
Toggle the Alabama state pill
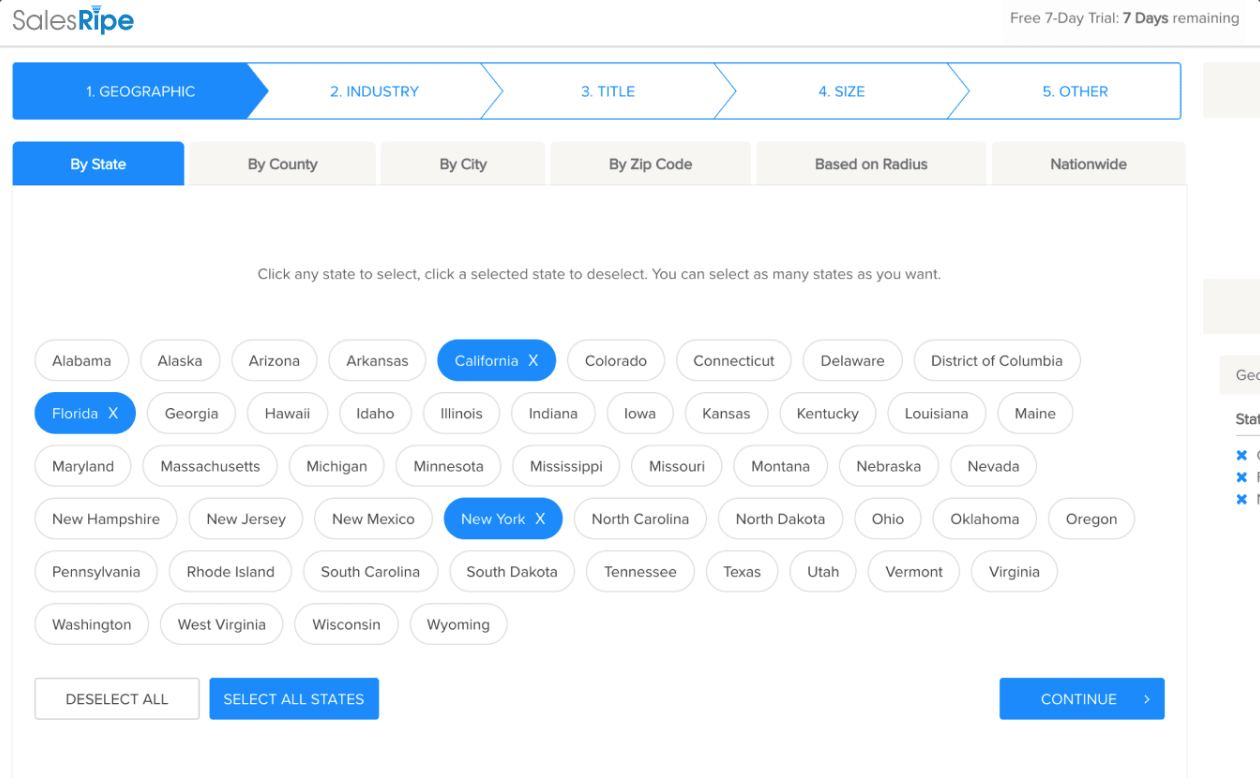[x=82, y=361]
